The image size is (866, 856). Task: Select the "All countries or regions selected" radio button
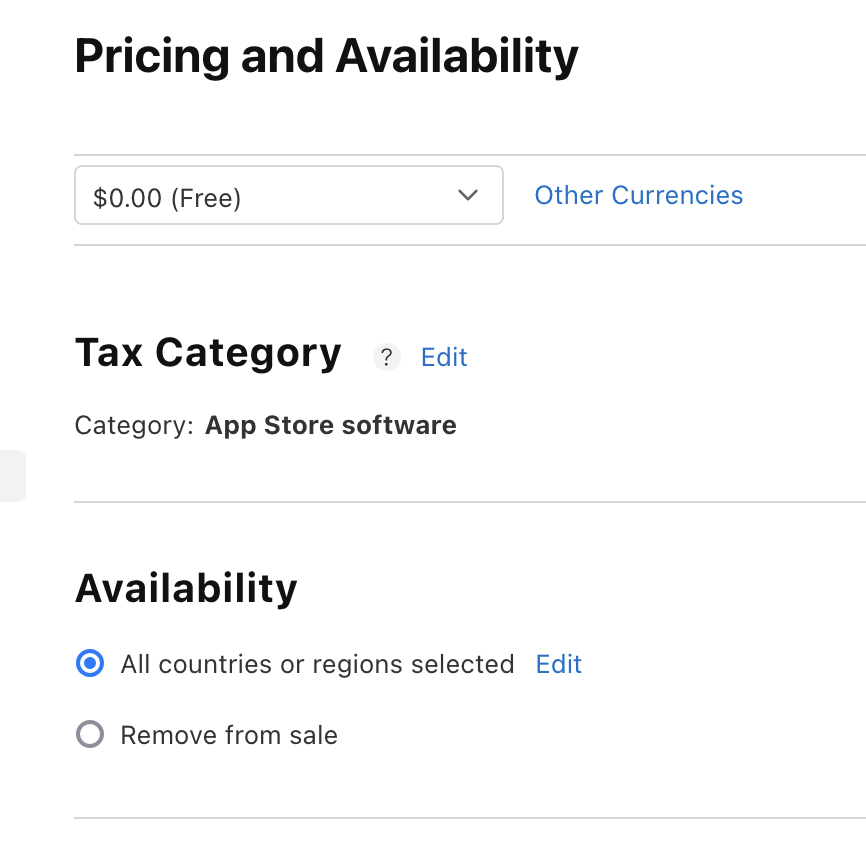(90, 664)
